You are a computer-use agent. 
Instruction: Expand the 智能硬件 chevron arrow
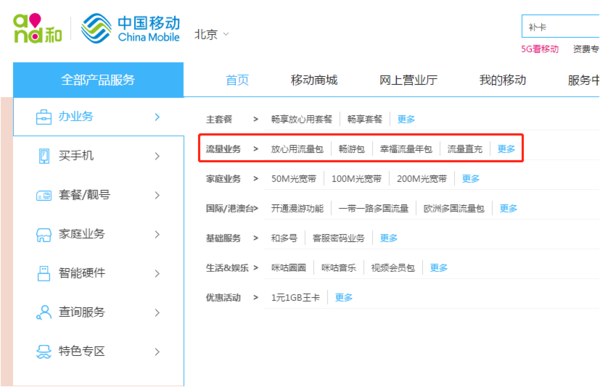tap(157, 273)
